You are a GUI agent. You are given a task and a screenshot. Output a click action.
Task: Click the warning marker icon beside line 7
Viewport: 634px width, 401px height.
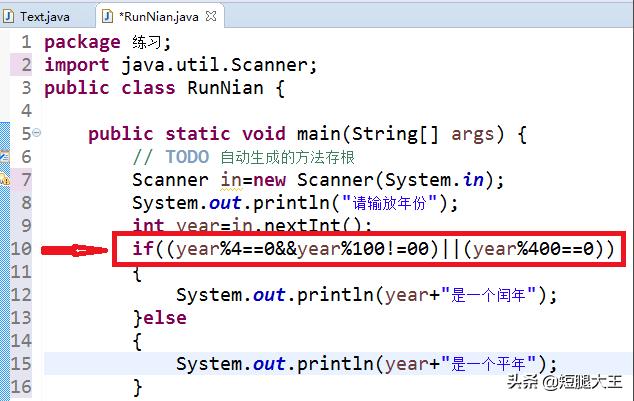(4, 179)
